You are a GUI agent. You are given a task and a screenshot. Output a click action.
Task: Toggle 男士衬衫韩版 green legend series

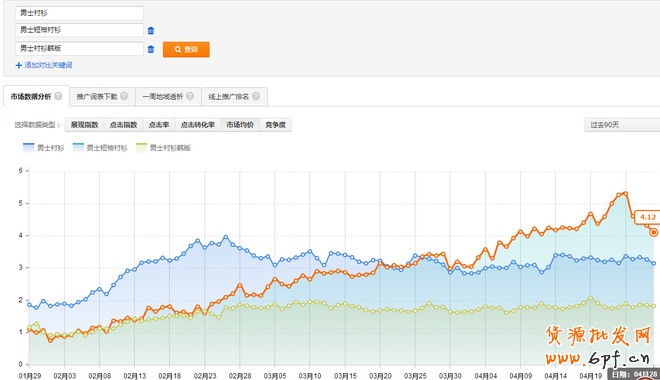point(163,147)
